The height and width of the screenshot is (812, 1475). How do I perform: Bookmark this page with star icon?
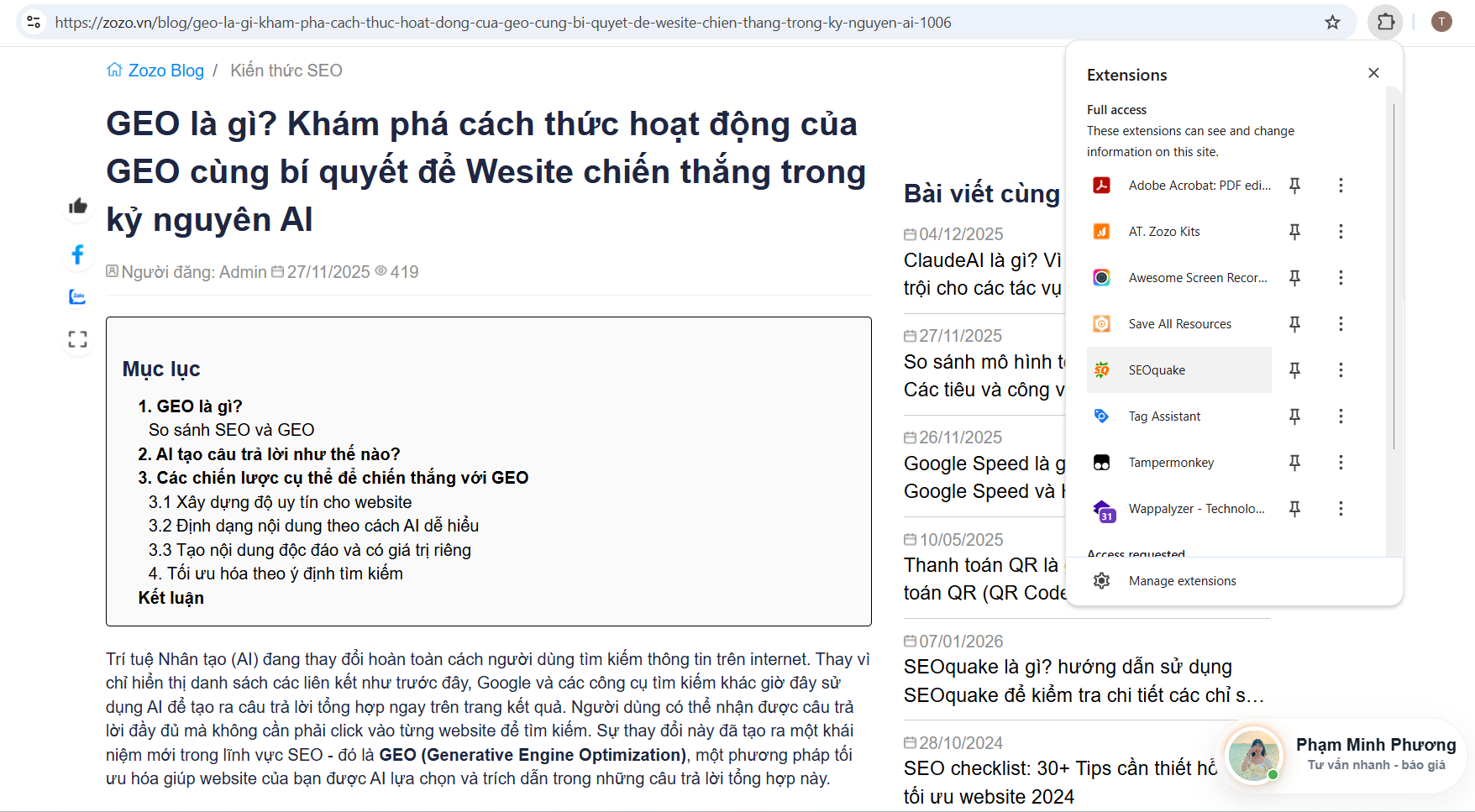[1332, 23]
